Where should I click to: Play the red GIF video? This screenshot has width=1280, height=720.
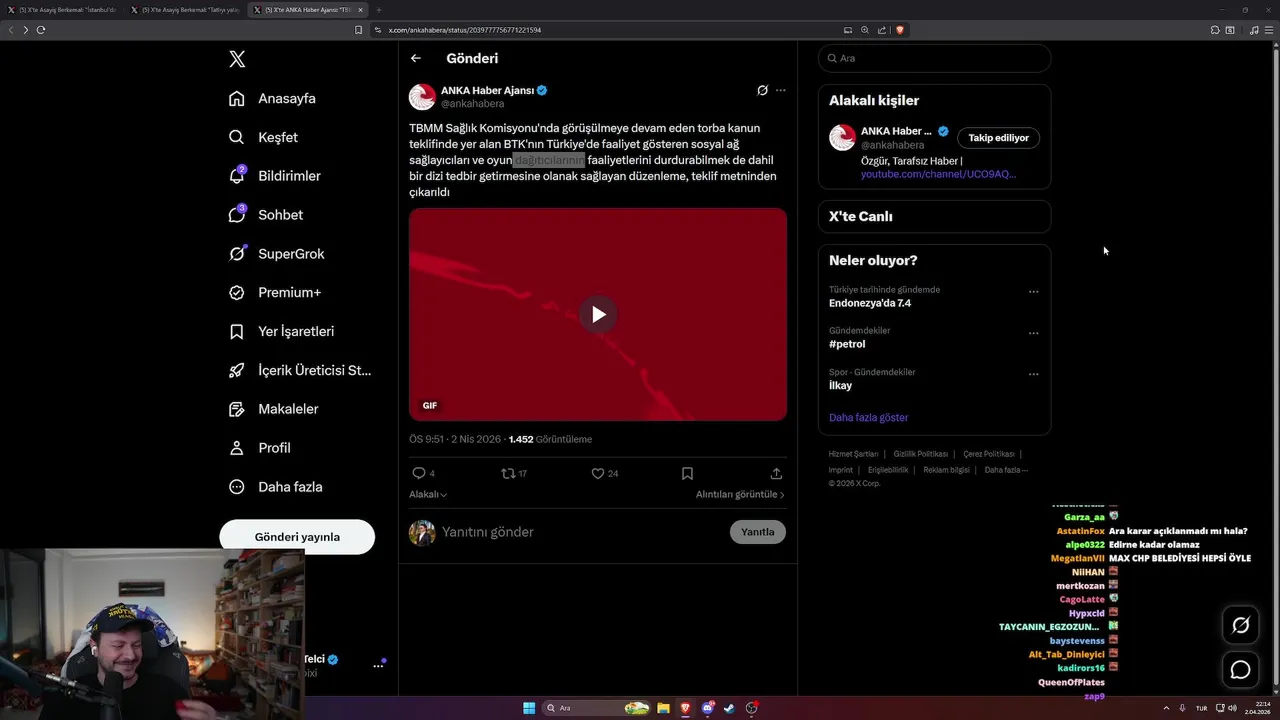(598, 314)
